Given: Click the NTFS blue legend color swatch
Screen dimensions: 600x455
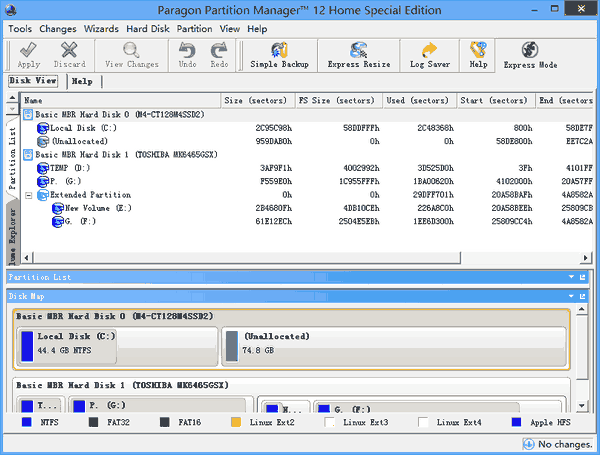Looking at the screenshot, I should (25, 424).
